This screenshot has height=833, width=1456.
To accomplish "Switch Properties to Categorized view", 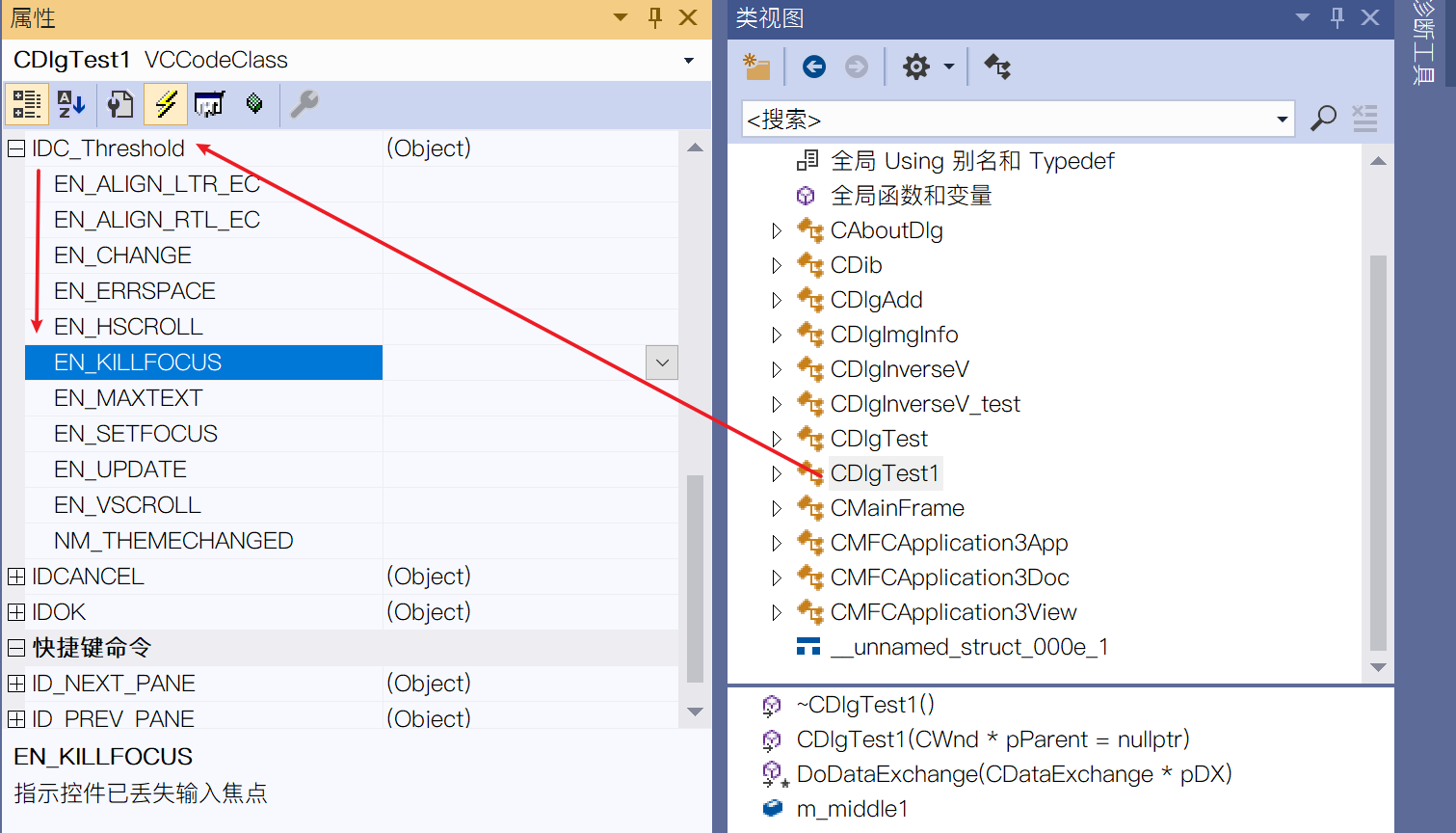I will pyautogui.click(x=27, y=104).
